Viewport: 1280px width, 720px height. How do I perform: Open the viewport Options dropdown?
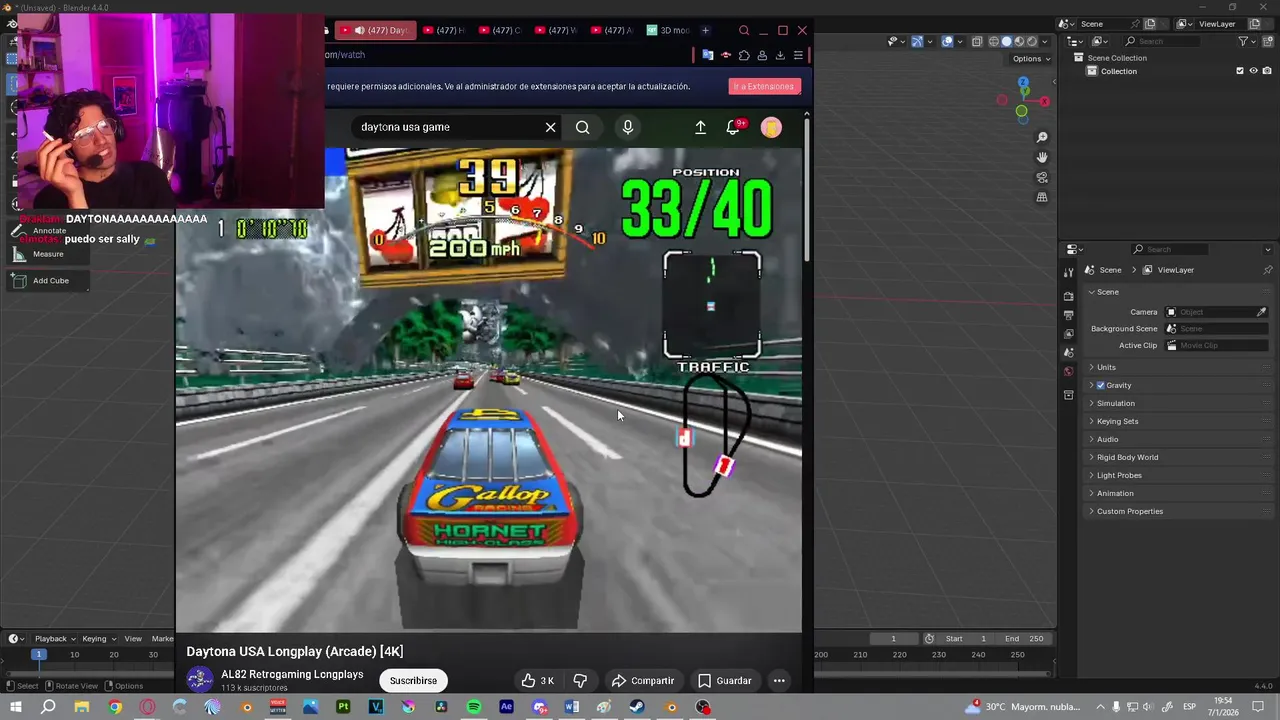(1031, 59)
